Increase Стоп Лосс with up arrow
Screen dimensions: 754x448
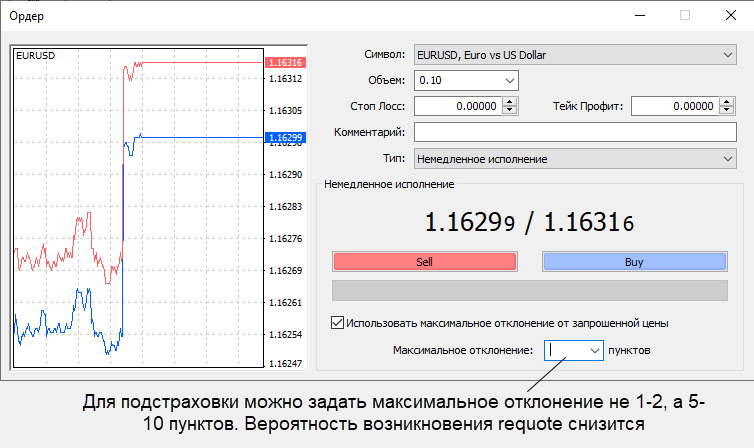point(510,102)
